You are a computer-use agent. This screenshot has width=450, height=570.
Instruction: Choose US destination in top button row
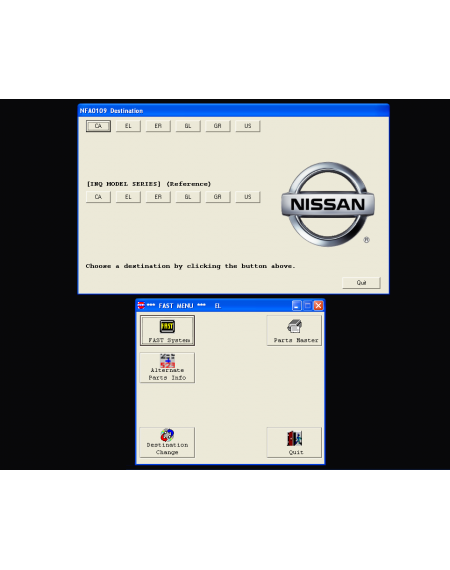pyautogui.click(x=248, y=126)
